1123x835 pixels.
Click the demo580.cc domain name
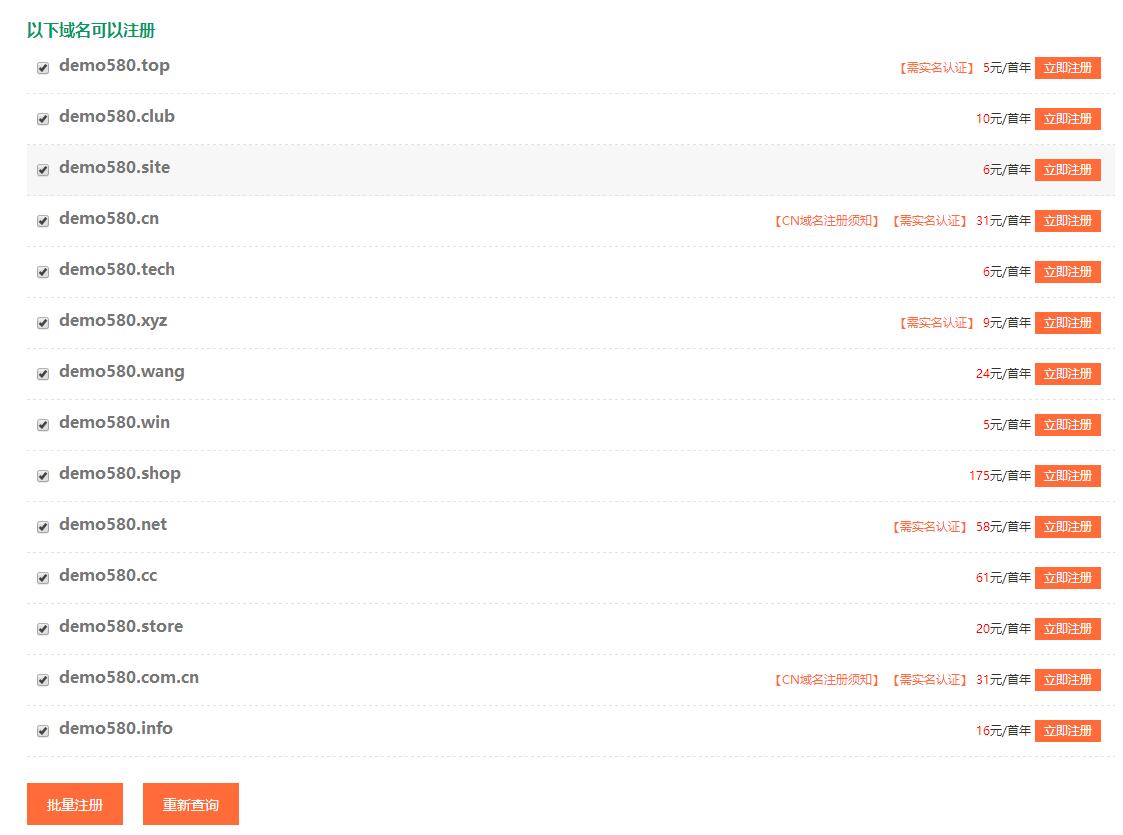tap(108, 576)
